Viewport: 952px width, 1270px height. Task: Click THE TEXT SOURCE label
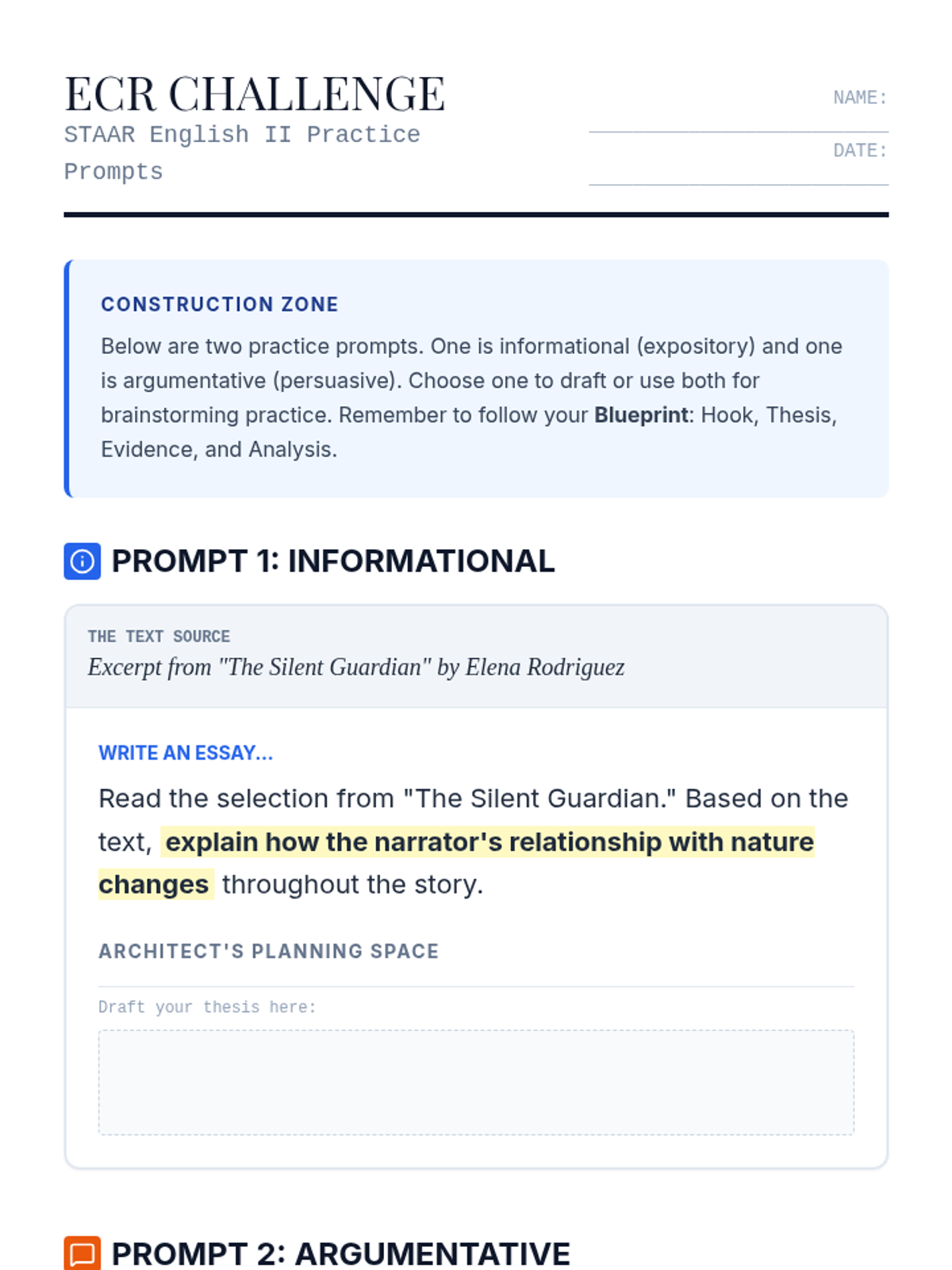[159, 637]
